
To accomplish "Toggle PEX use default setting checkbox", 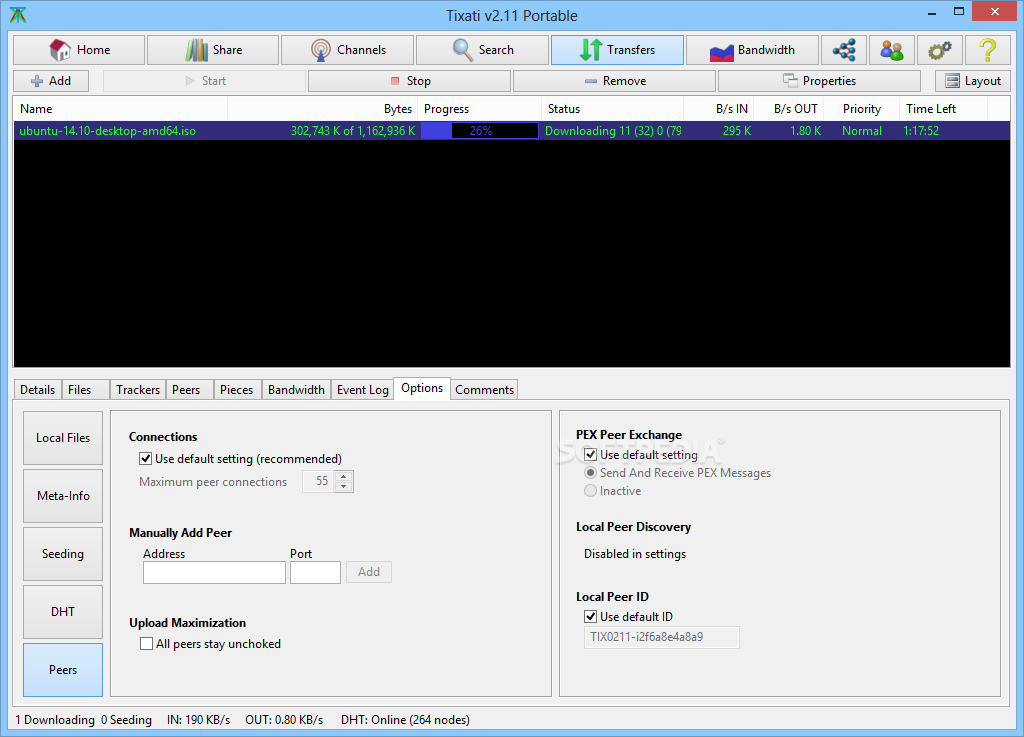I will coord(590,454).
